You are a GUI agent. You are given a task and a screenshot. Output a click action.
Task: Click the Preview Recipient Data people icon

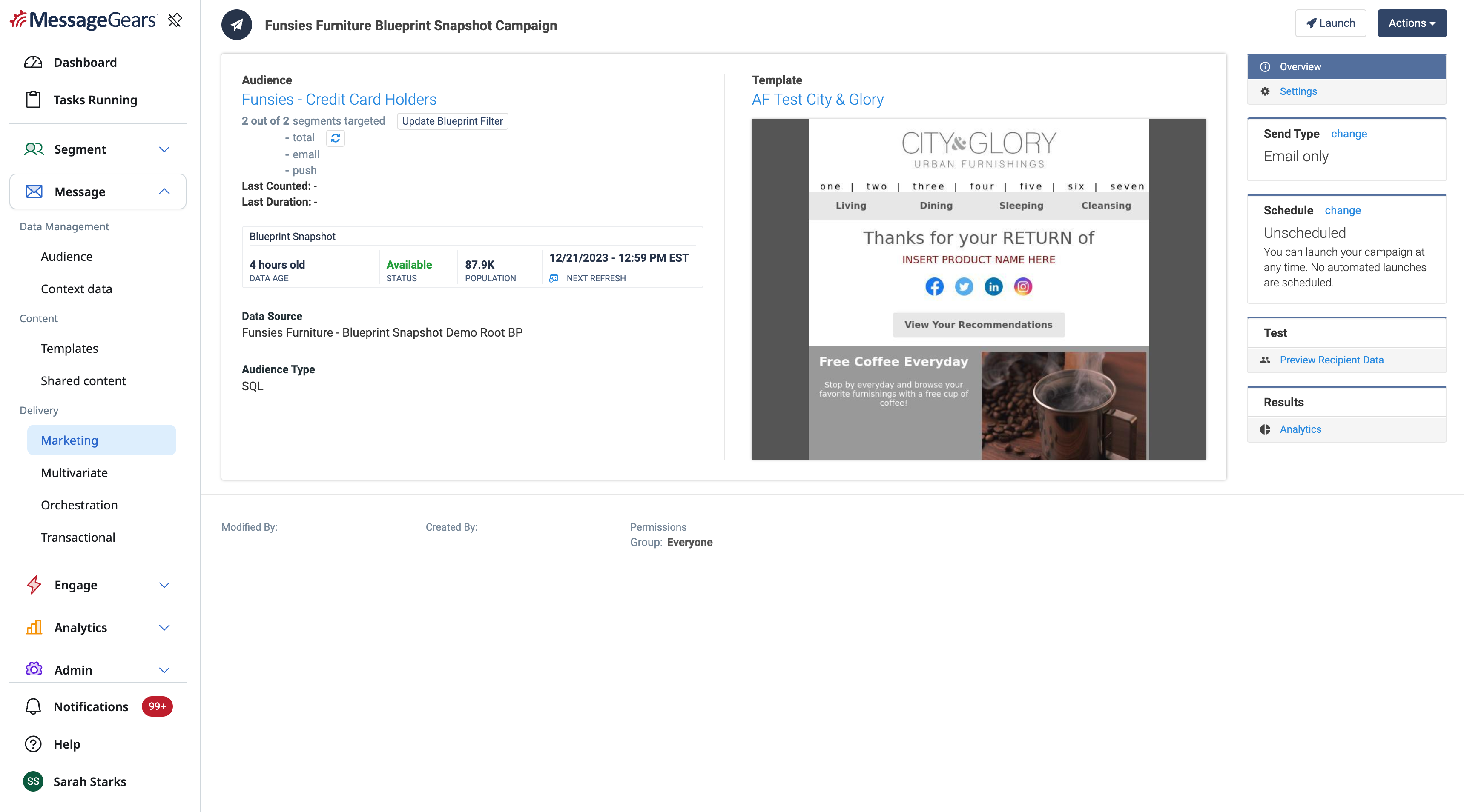(x=1265, y=360)
